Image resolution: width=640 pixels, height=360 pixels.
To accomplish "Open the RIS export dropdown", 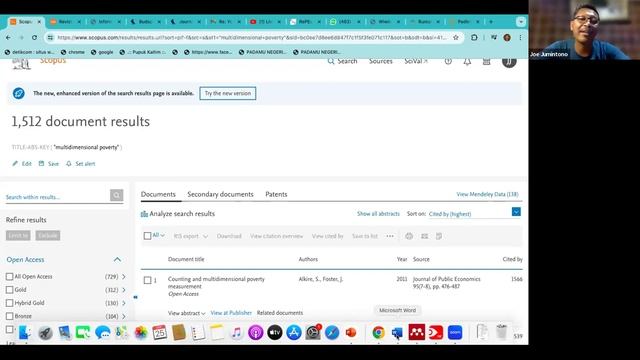I will coord(191,236).
